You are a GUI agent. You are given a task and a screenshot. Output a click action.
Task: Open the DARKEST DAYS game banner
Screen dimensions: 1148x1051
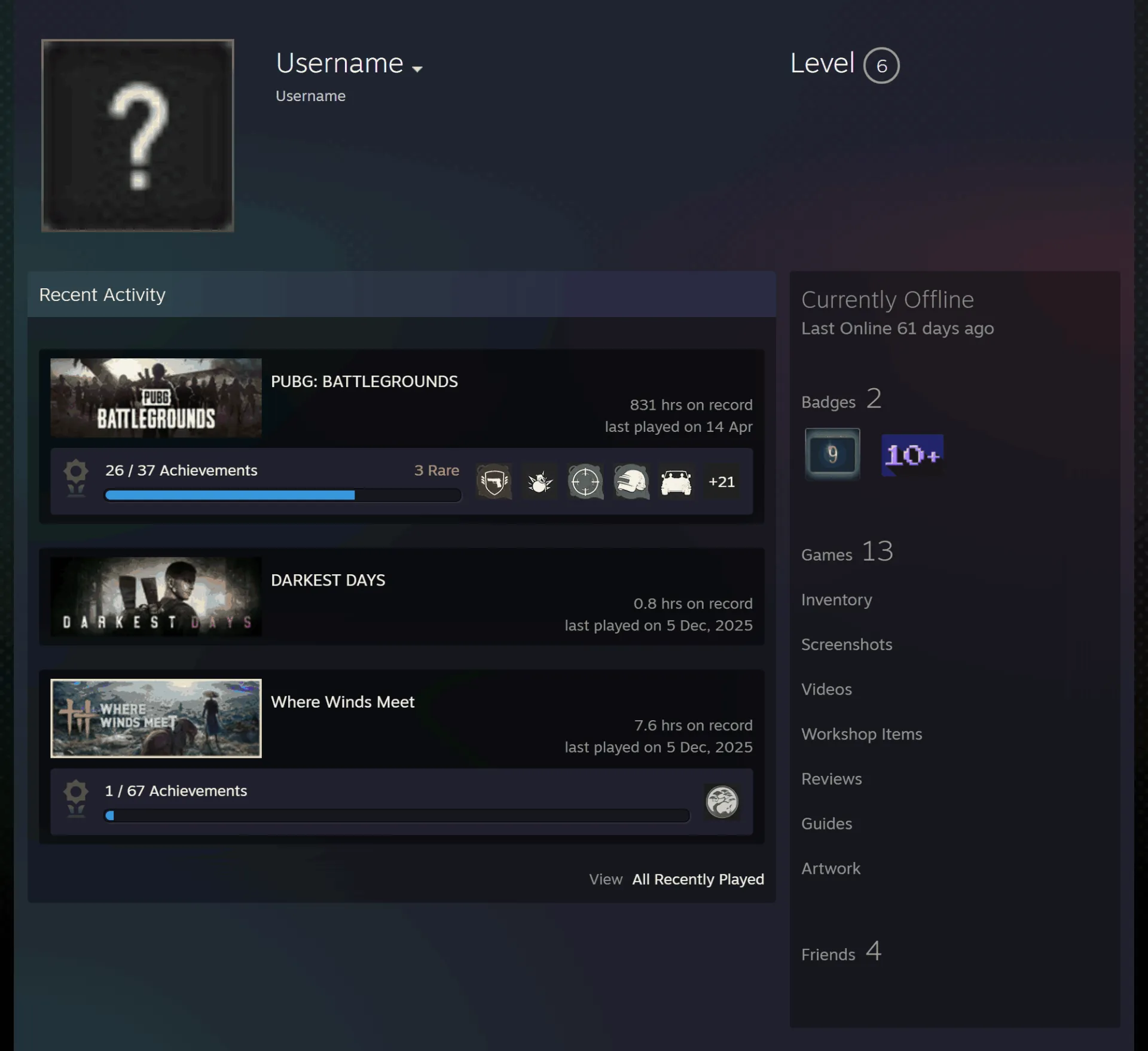pyautogui.click(x=156, y=596)
